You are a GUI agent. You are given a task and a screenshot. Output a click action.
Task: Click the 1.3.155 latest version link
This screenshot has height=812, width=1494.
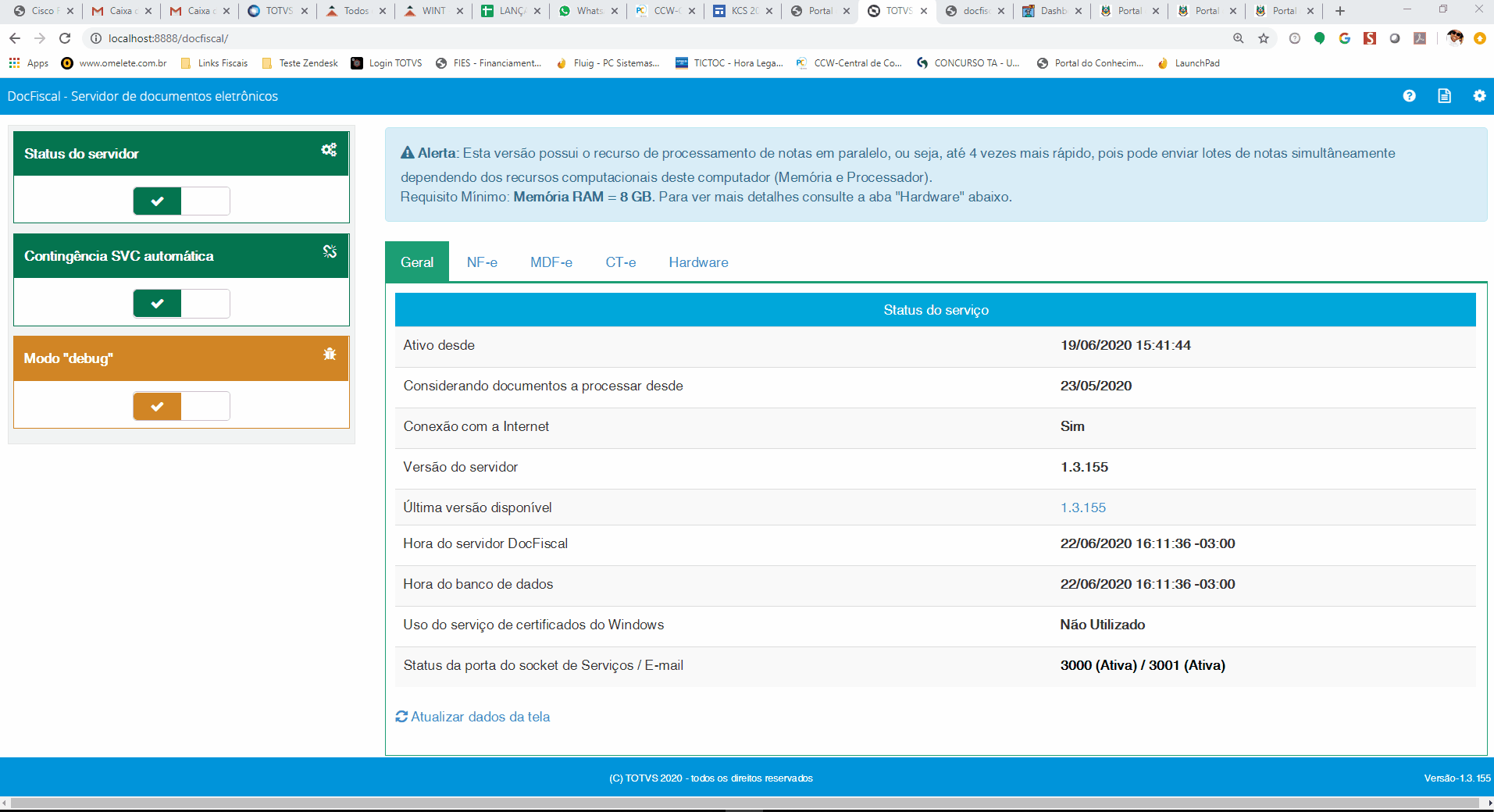[x=1082, y=507]
